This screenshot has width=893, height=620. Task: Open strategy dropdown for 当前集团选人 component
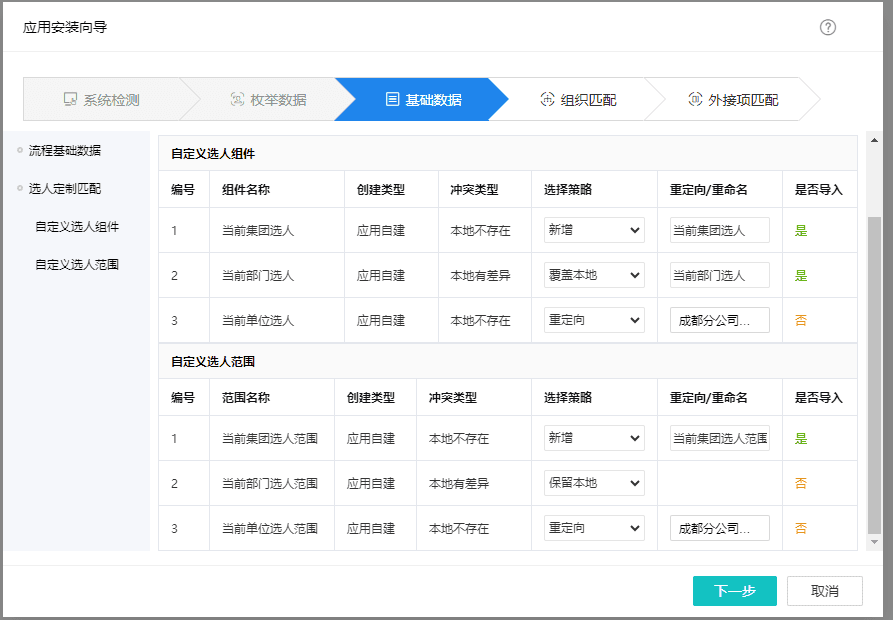tap(594, 230)
